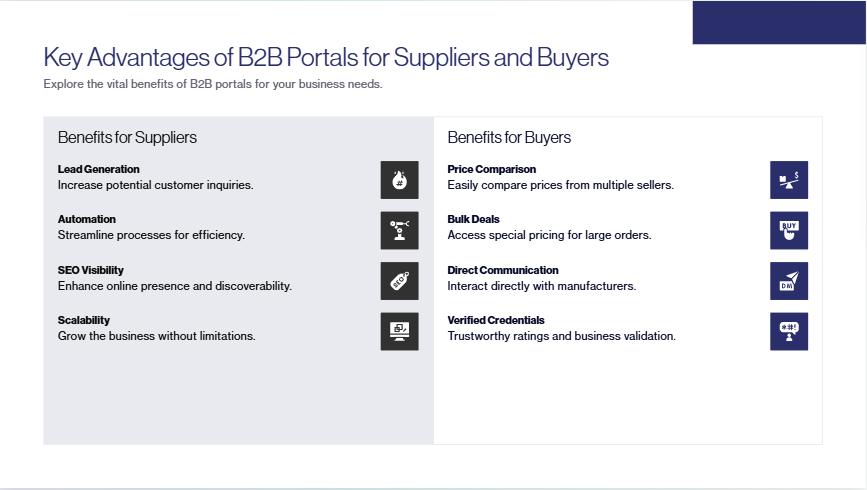Select the slide title about B2B Portals
867x490 pixels.
pyautogui.click(x=326, y=58)
